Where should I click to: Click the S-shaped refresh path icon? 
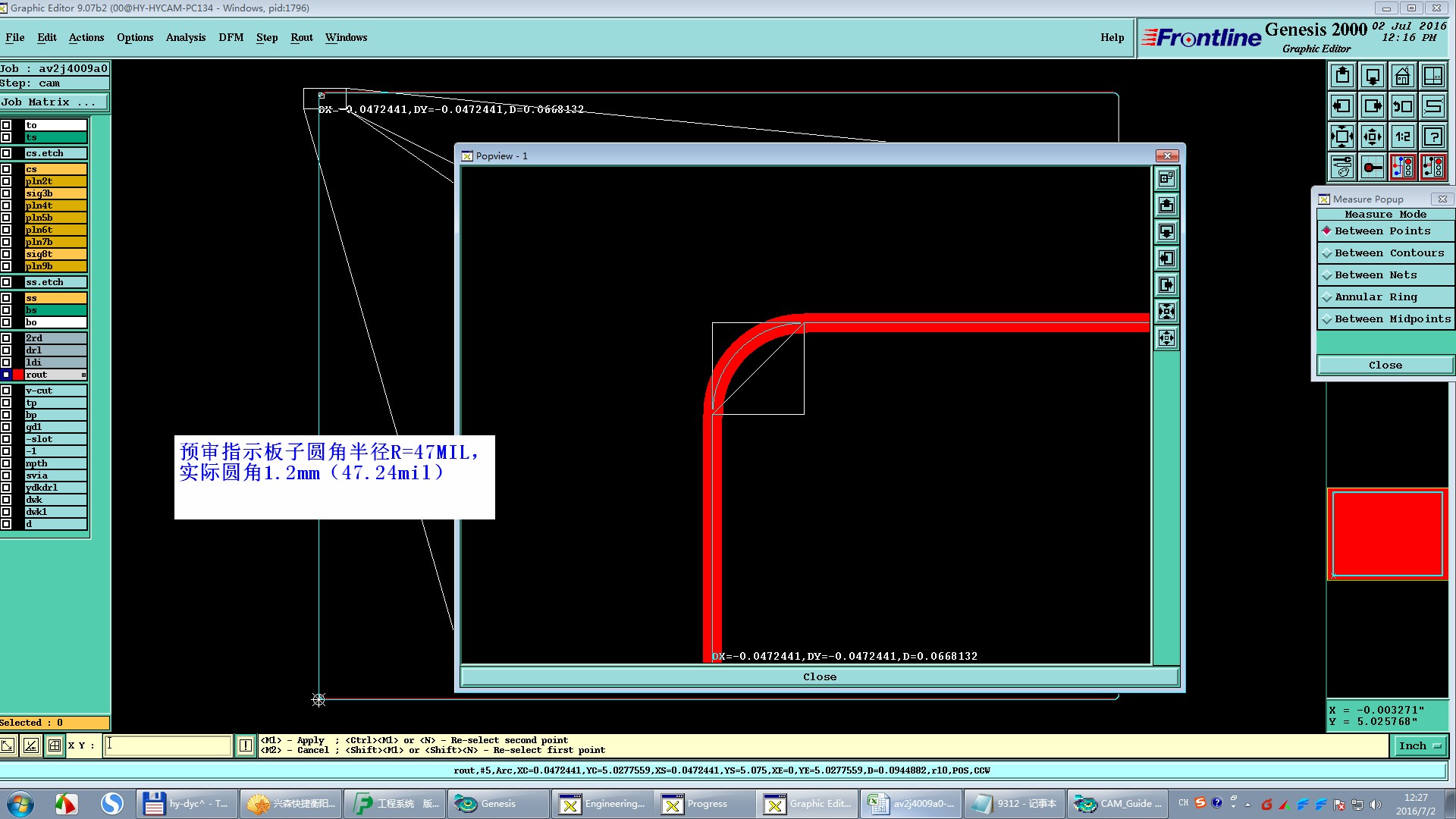point(1433,106)
